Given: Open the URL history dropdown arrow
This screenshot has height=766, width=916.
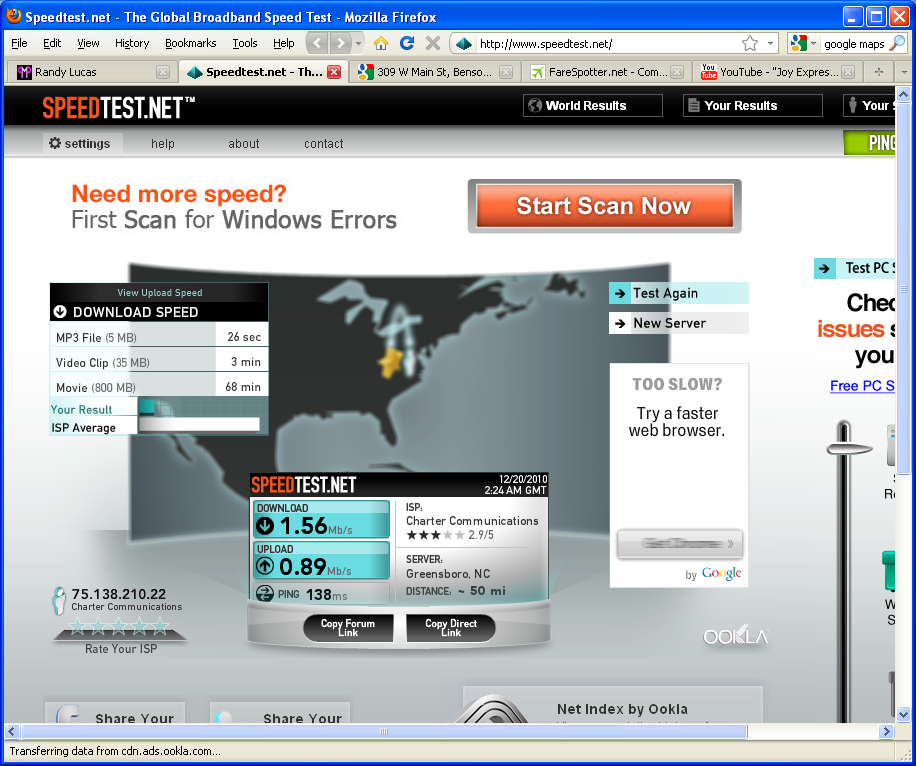Looking at the screenshot, I should click(x=770, y=43).
